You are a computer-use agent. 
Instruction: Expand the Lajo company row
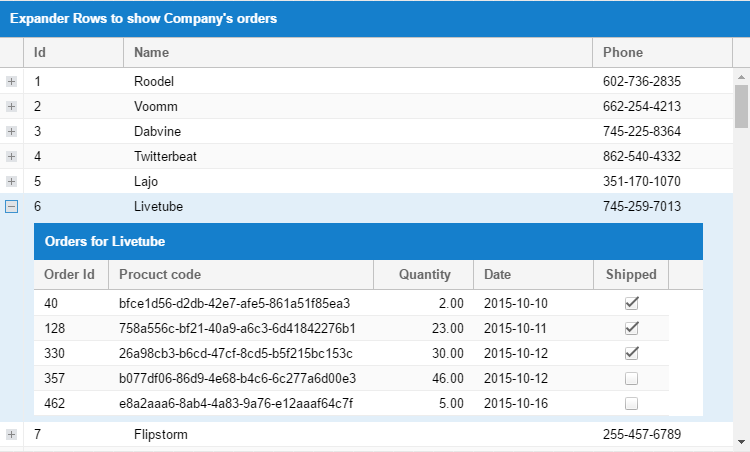(11, 181)
